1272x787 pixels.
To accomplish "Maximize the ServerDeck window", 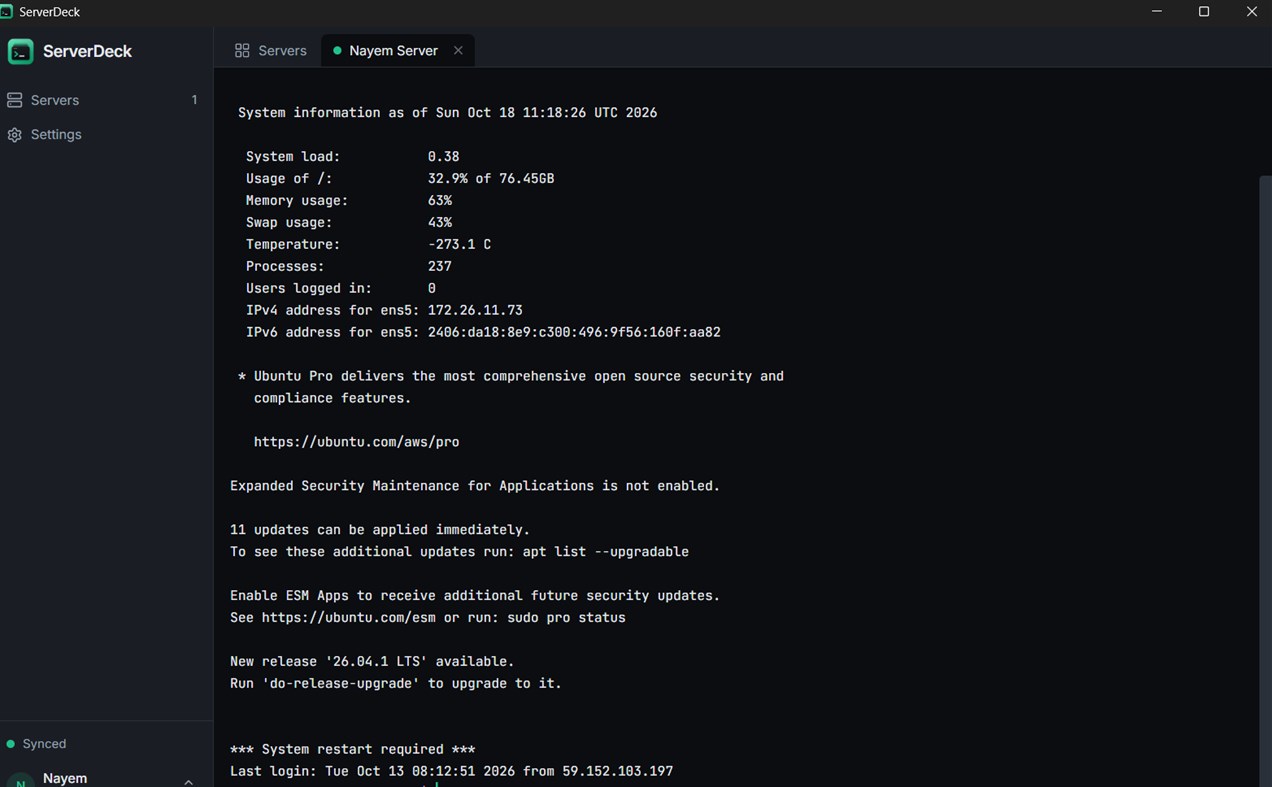I will point(1204,11).
